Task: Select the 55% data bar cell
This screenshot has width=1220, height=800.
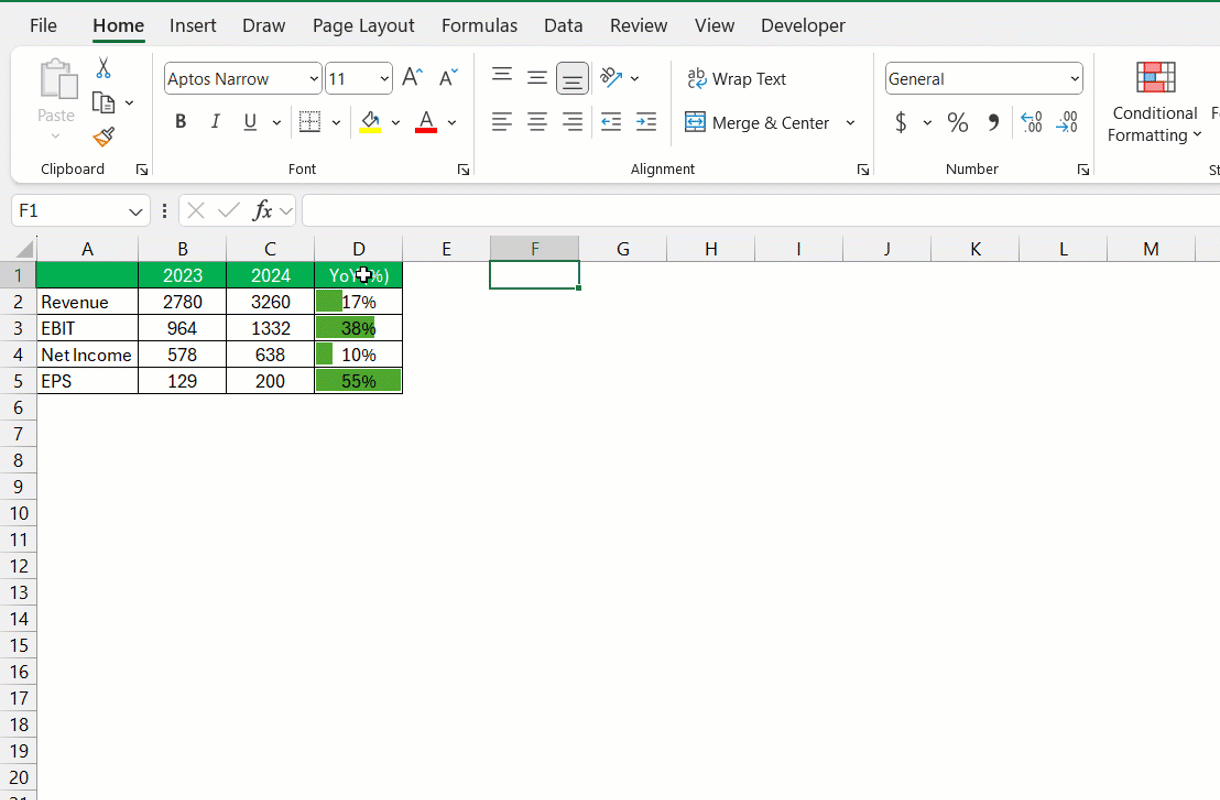Action: coord(359,381)
